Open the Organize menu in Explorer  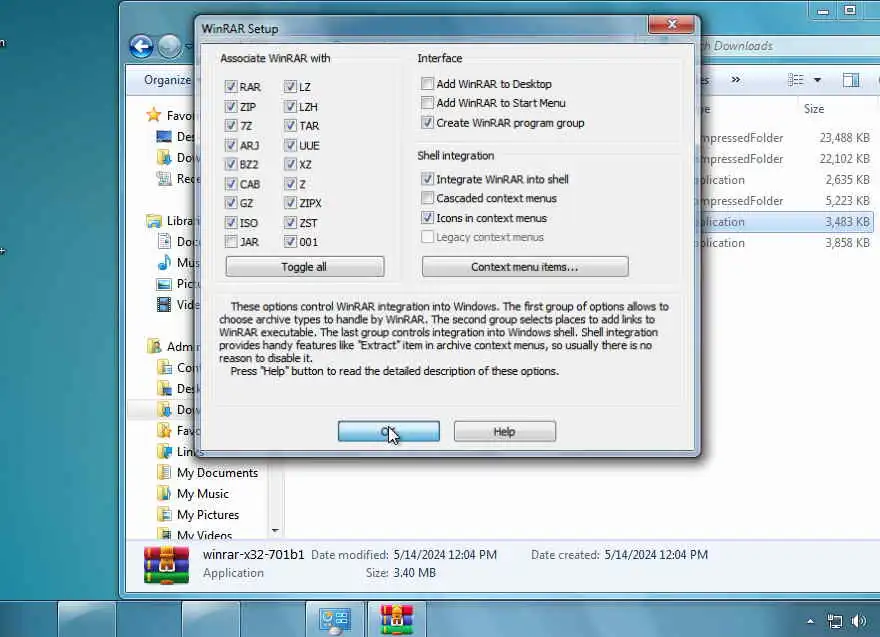coord(167,80)
